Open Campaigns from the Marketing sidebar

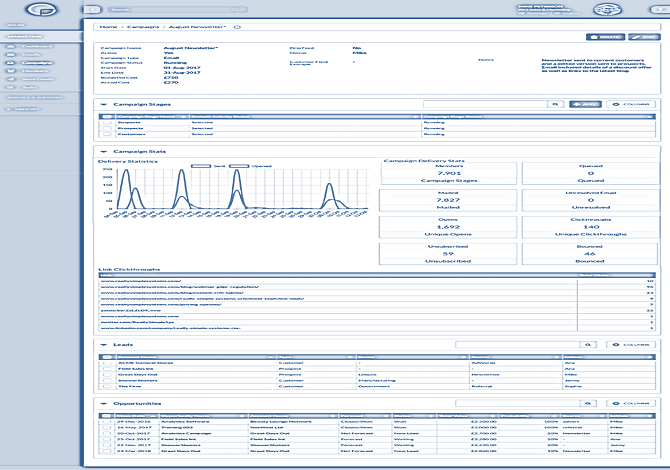(x=37, y=62)
